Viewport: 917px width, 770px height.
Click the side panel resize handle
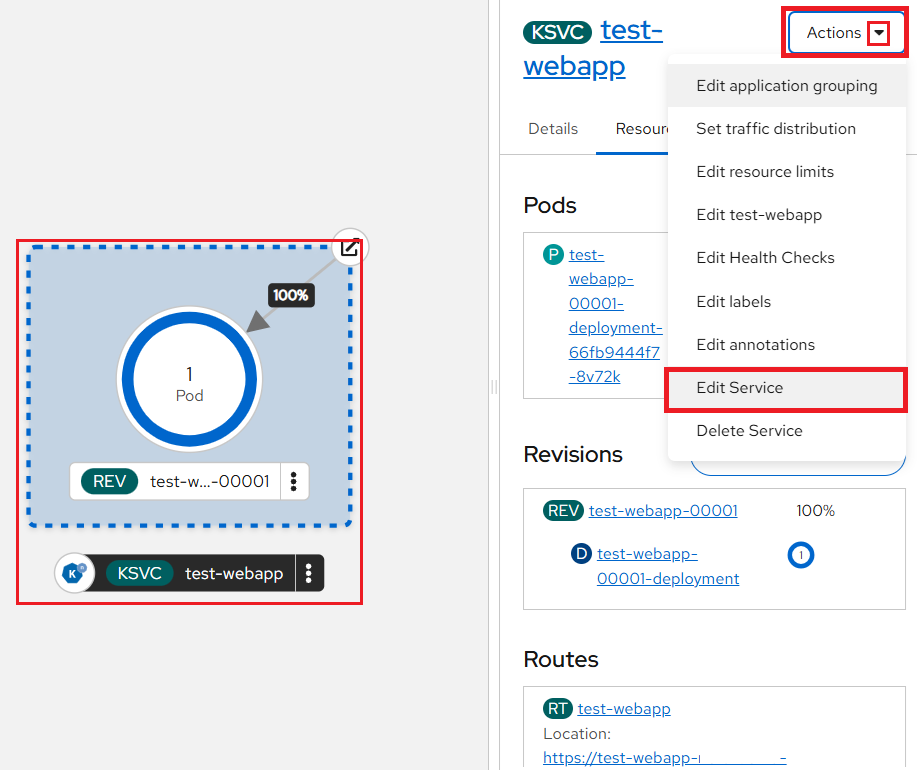point(494,387)
